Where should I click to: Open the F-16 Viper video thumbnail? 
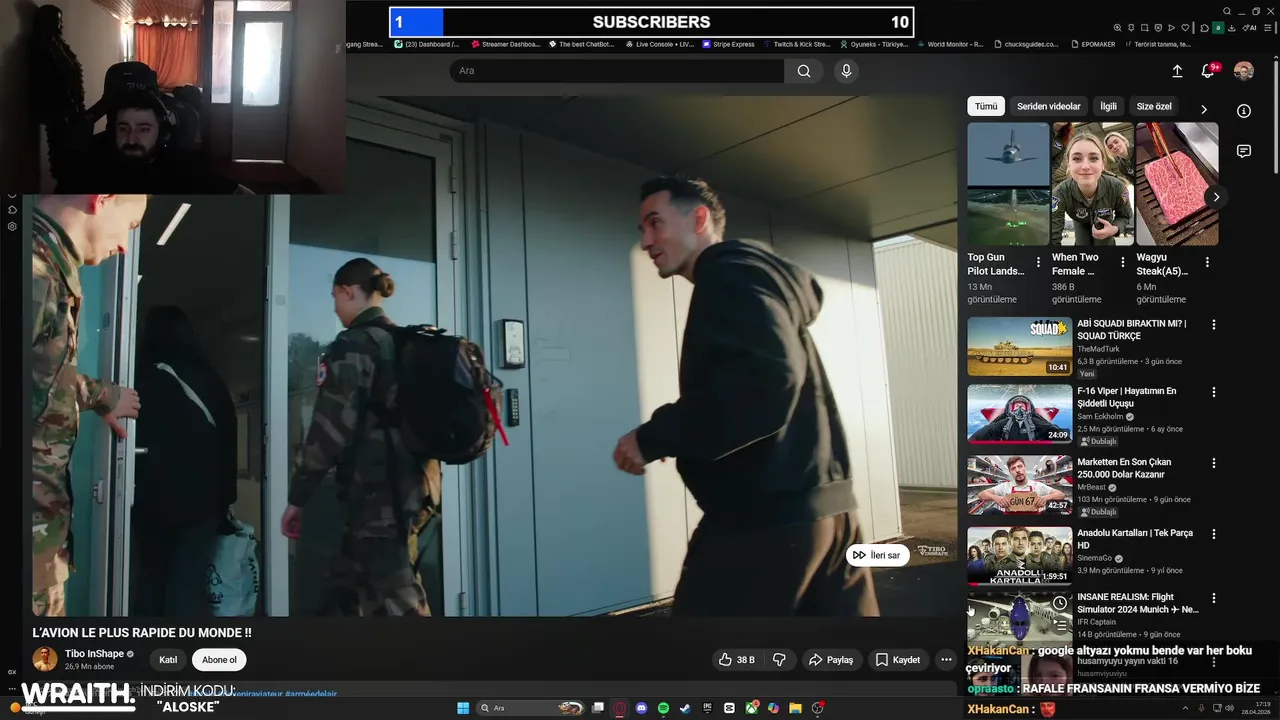pyautogui.click(x=1019, y=414)
